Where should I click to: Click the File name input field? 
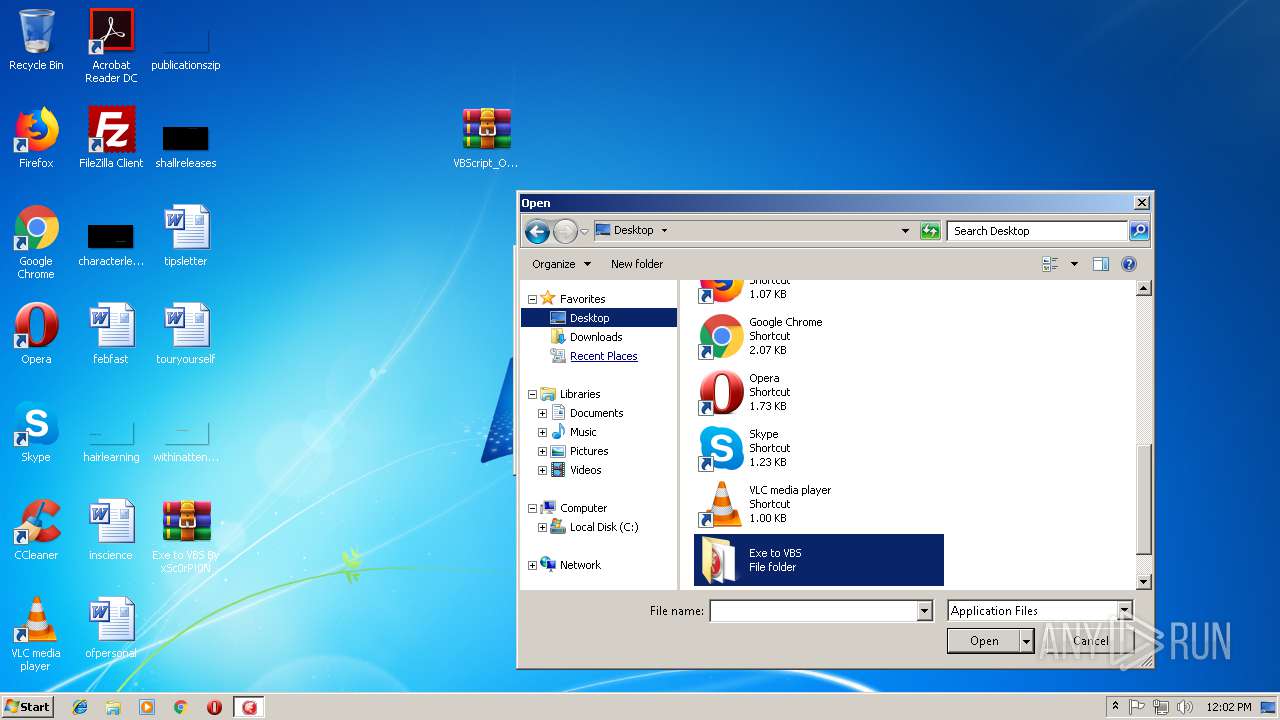(813, 611)
